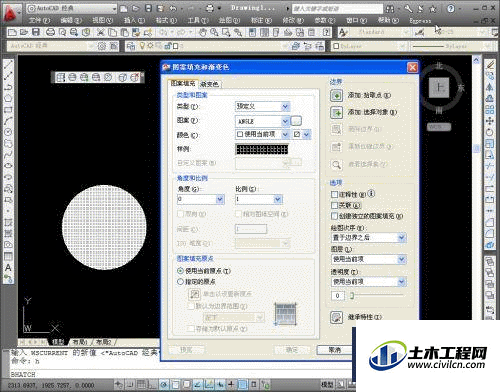Open the 修改 Modify menu
500x392 pixels.
[x=293, y=20]
